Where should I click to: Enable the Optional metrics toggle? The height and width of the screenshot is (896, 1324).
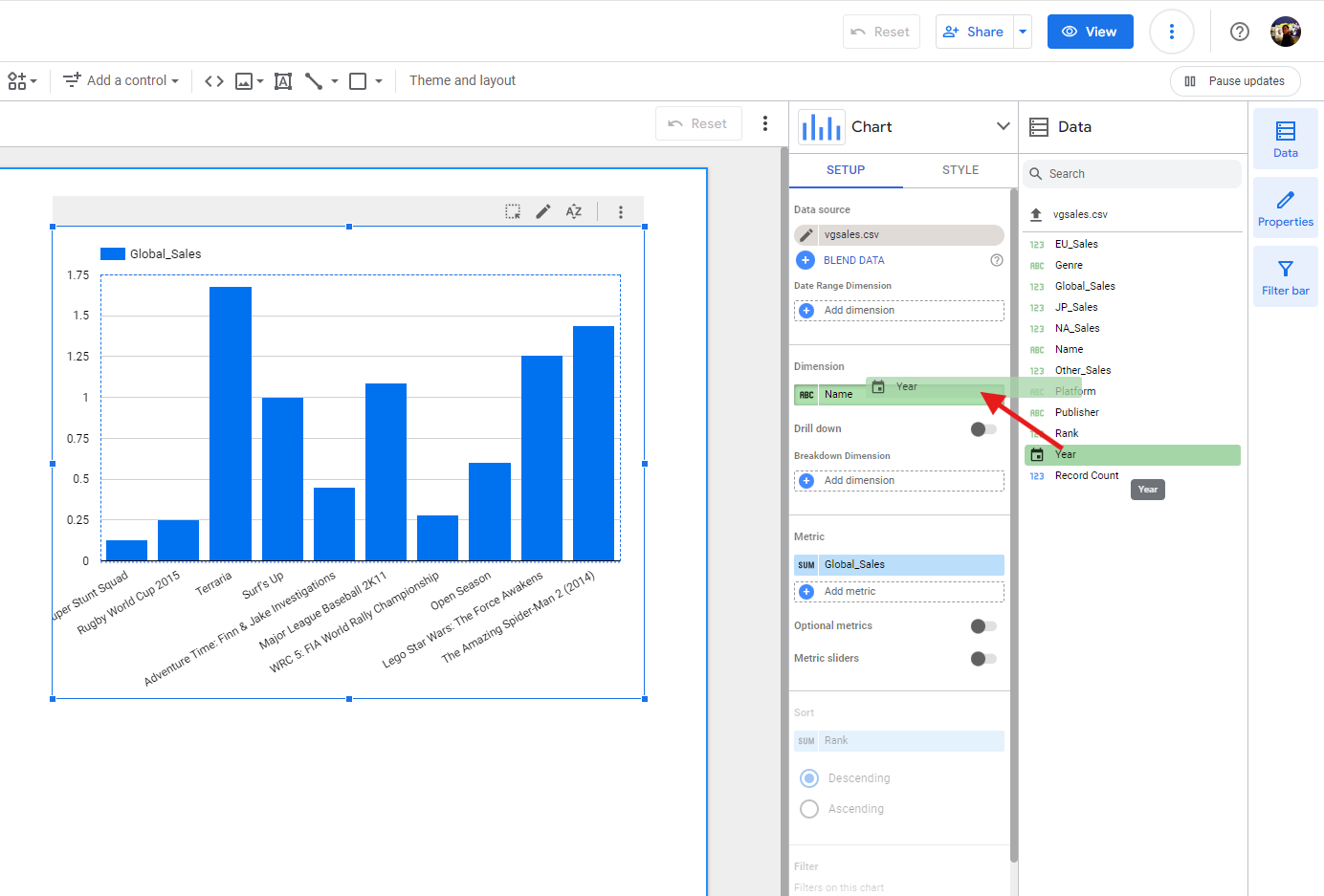tap(983, 626)
